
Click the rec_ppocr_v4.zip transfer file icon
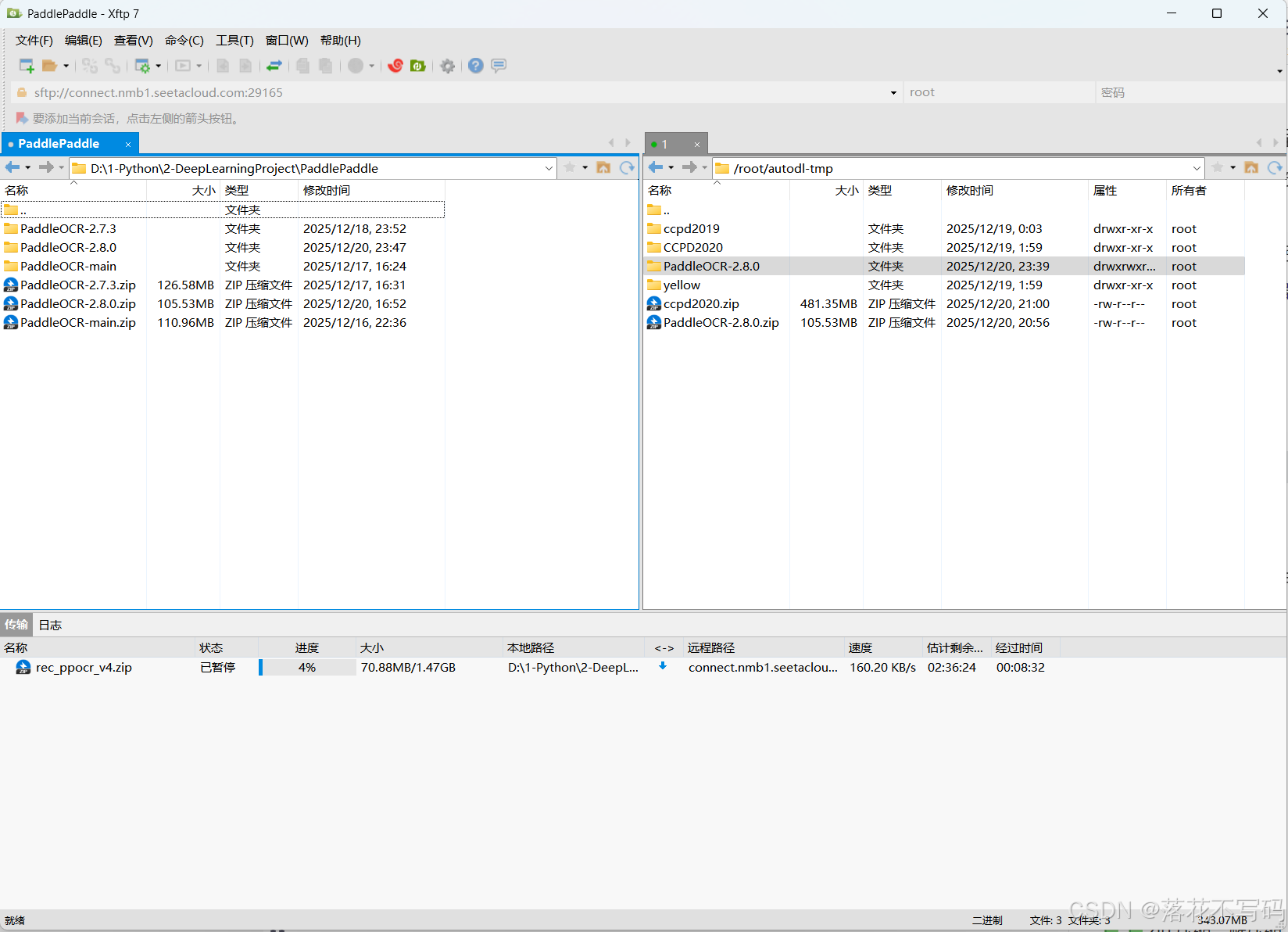coord(23,667)
